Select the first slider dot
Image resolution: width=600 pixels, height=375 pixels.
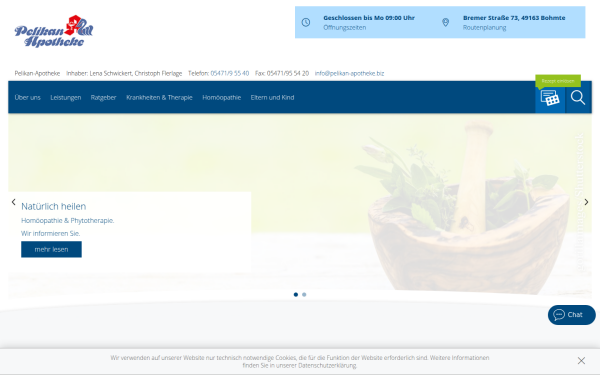tap(296, 295)
